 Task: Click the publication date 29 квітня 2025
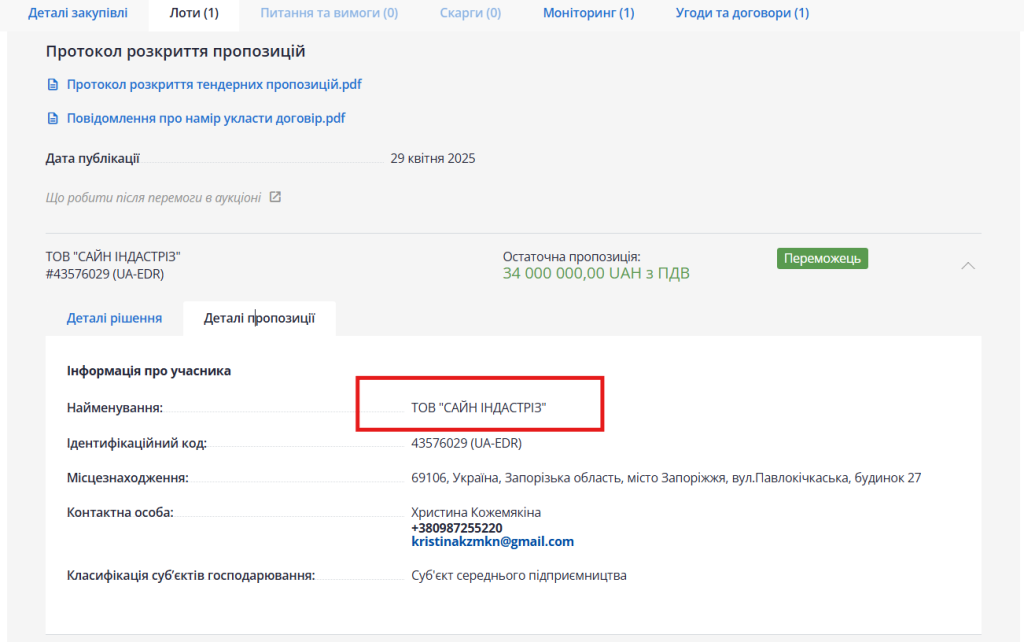click(432, 159)
